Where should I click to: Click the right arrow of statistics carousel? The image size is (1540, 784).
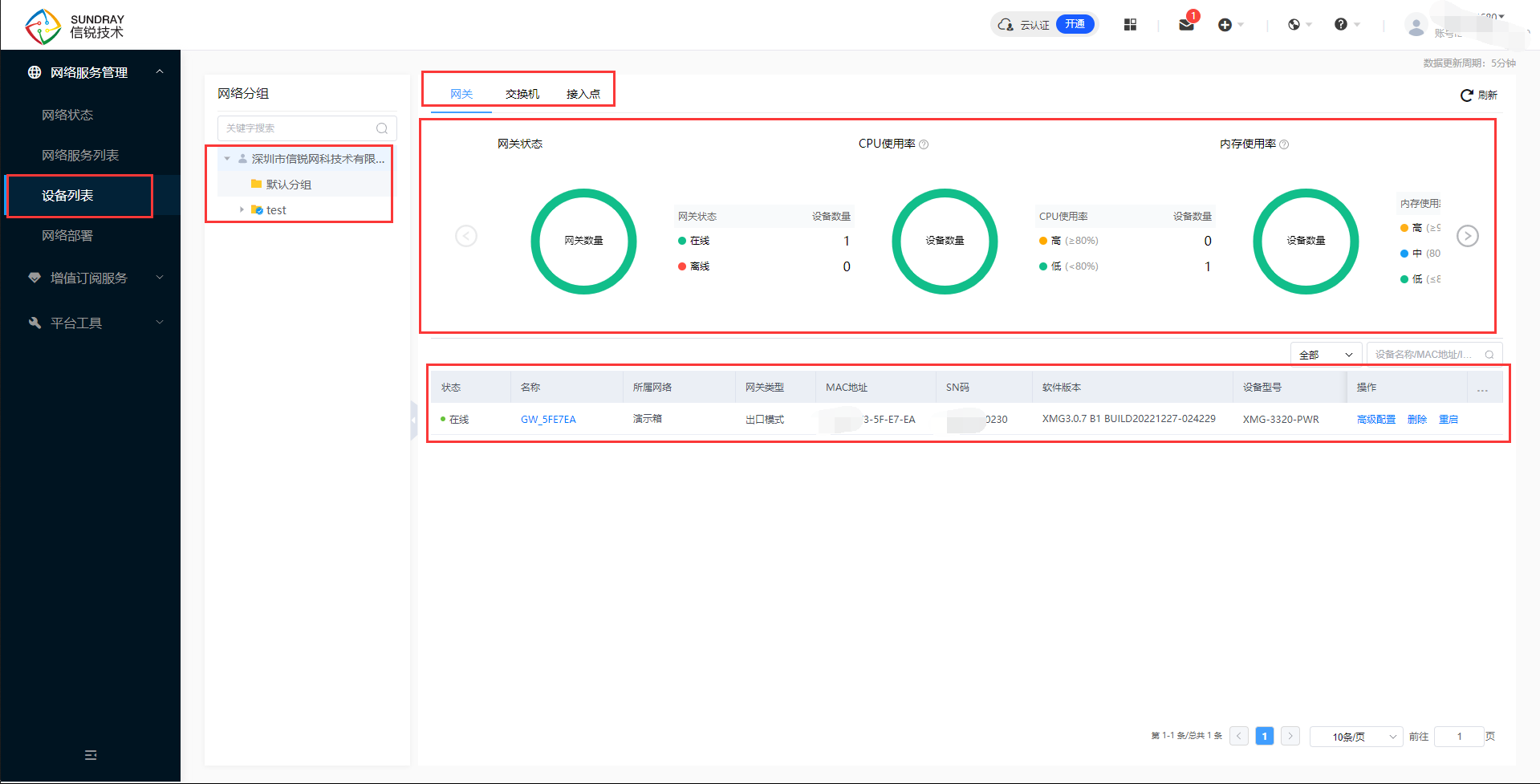click(x=1467, y=236)
